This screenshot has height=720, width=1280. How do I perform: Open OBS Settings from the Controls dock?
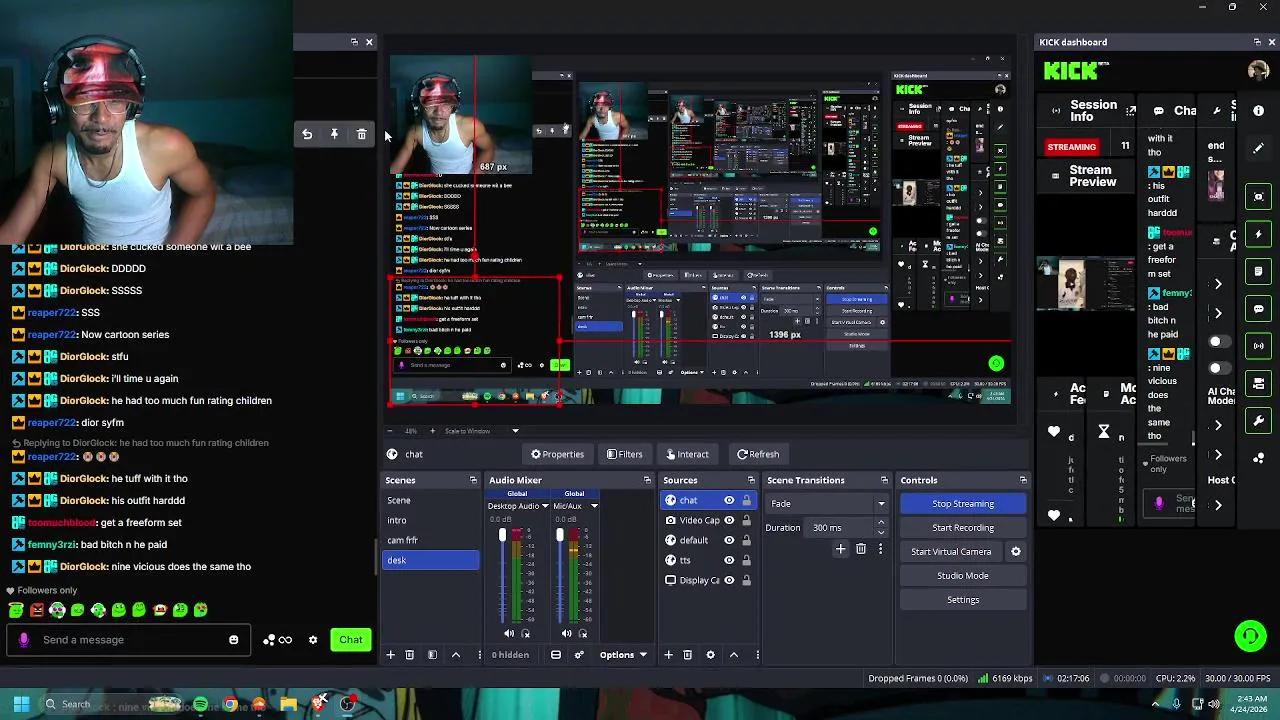click(963, 600)
